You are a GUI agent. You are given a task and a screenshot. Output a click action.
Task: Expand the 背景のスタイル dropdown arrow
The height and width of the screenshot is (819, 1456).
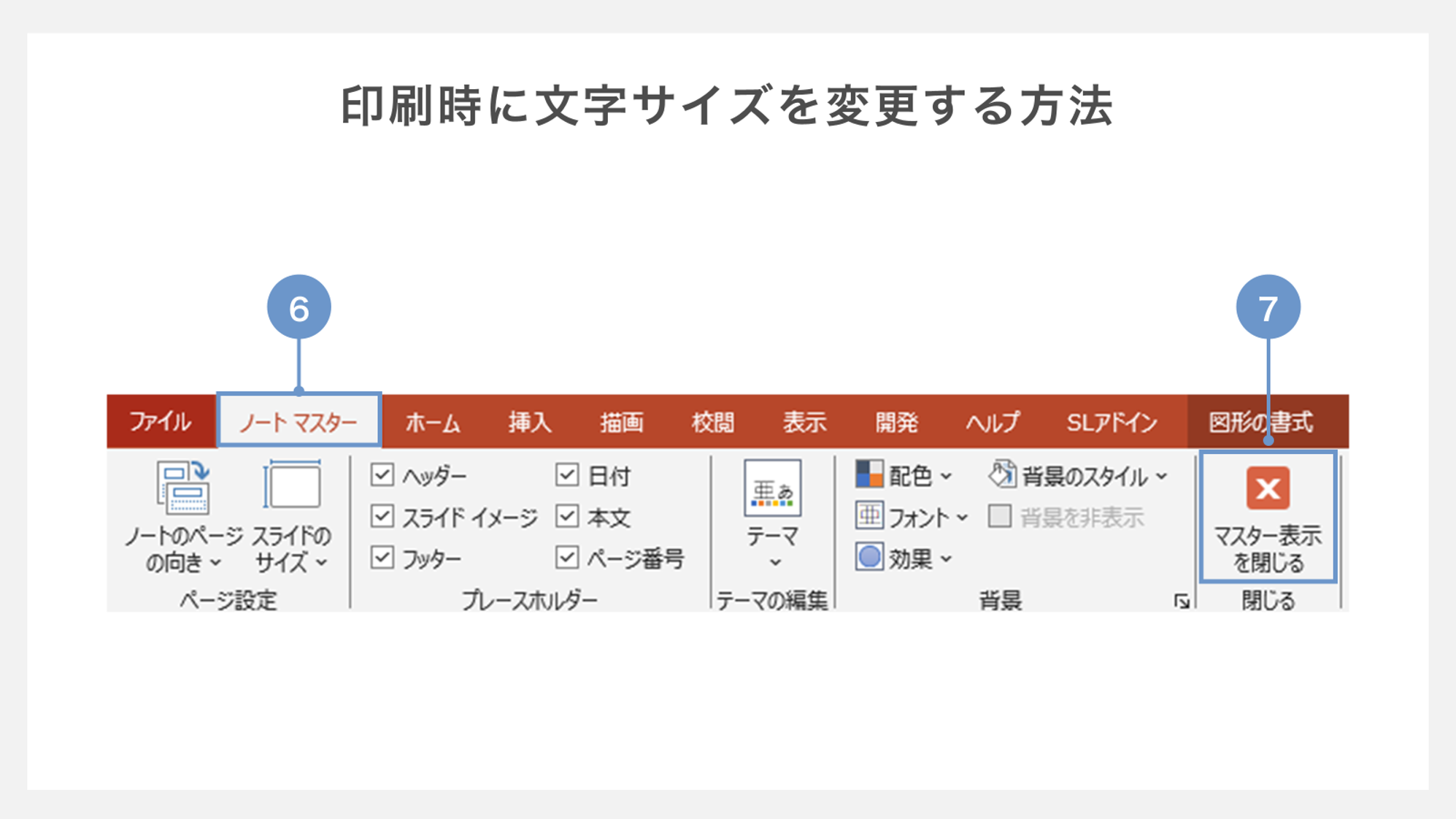pos(1161,477)
